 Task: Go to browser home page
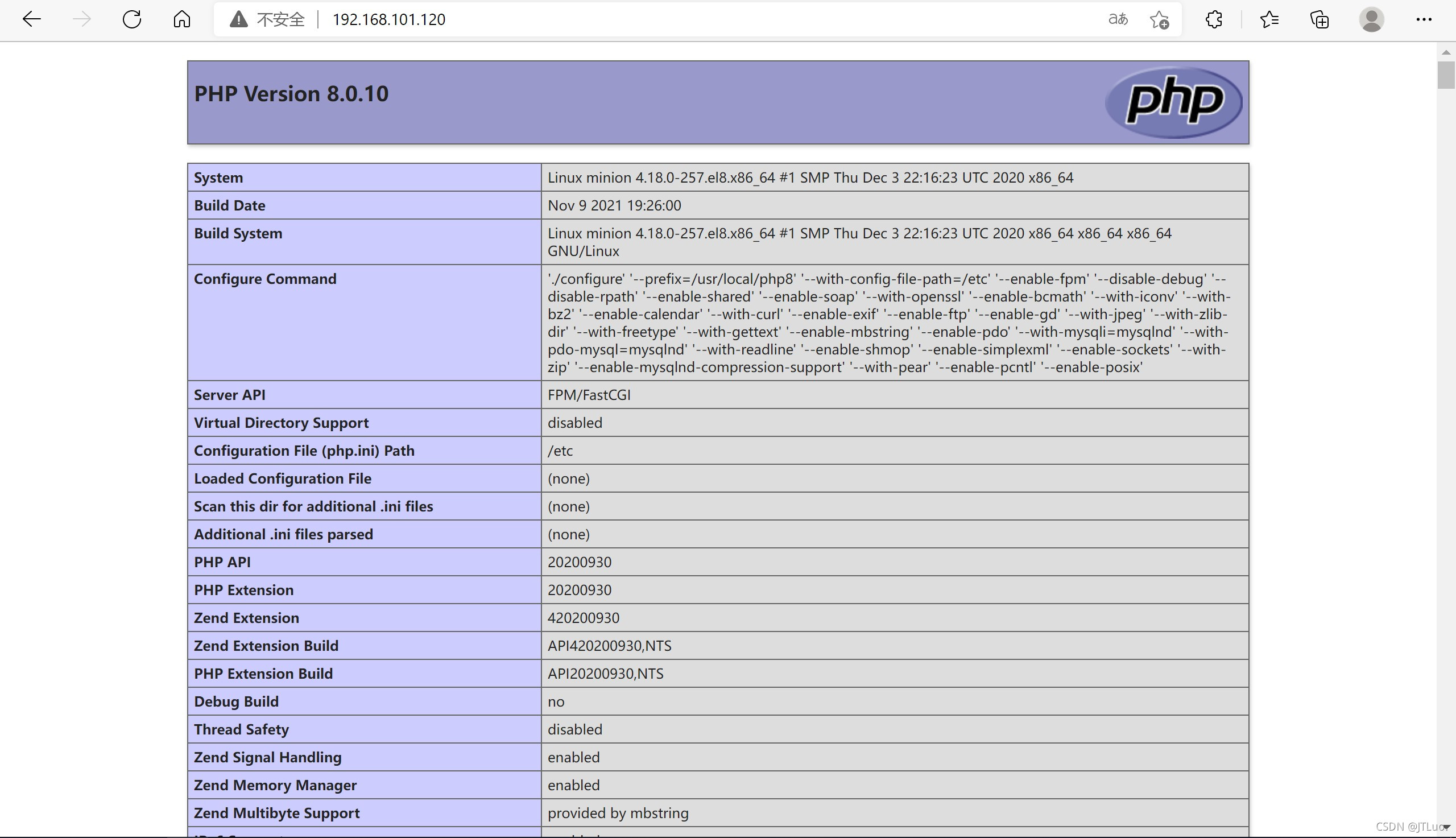pos(182,19)
